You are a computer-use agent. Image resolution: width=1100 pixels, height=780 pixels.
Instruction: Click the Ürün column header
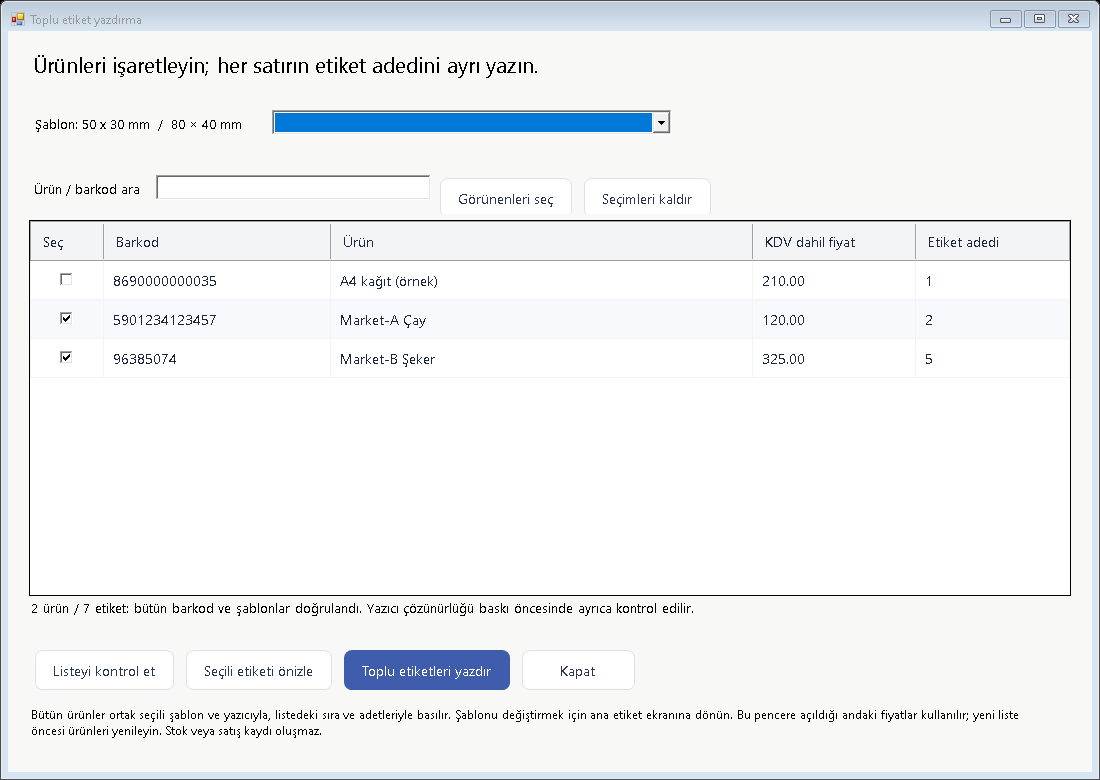click(x=541, y=242)
